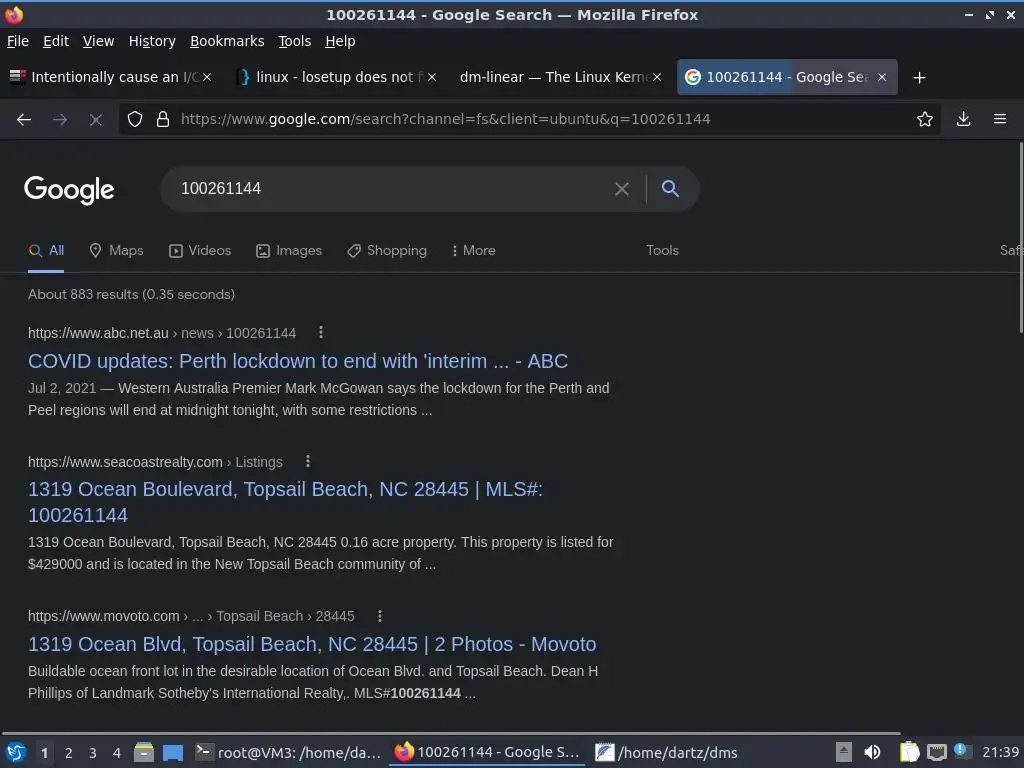Open options for movoto.com result
Image resolution: width=1024 pixels, height=768 pixels.
tap(379, 616)
